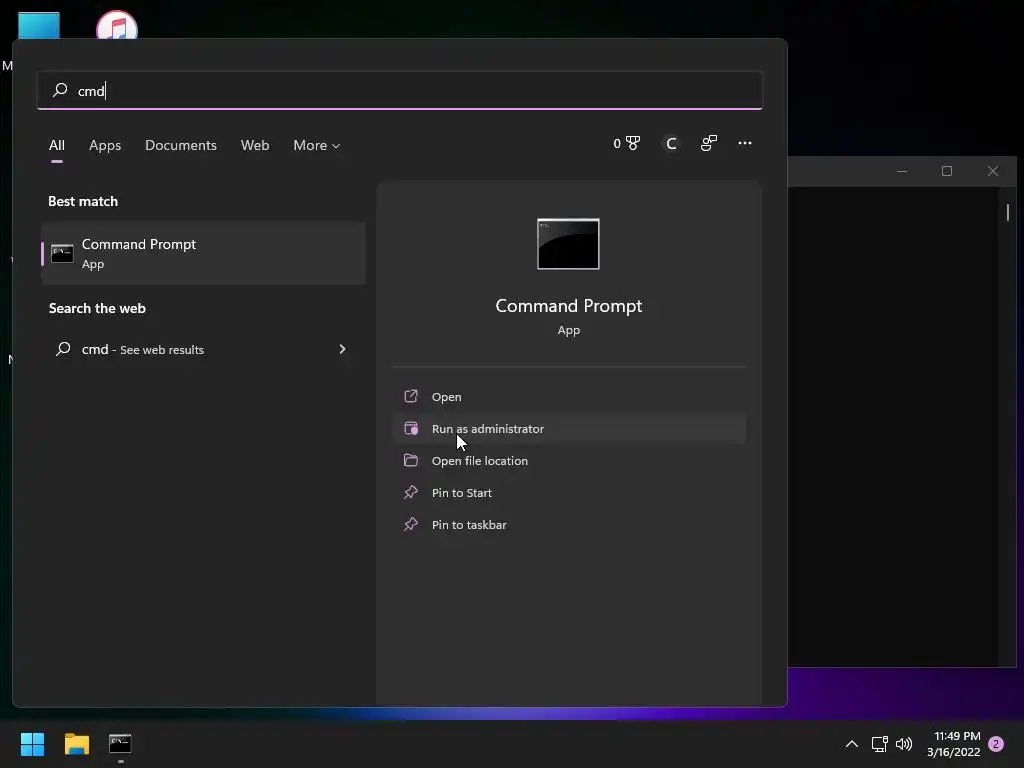
Task: Click the background console window's scrollbar
Action: [1008, 212]
